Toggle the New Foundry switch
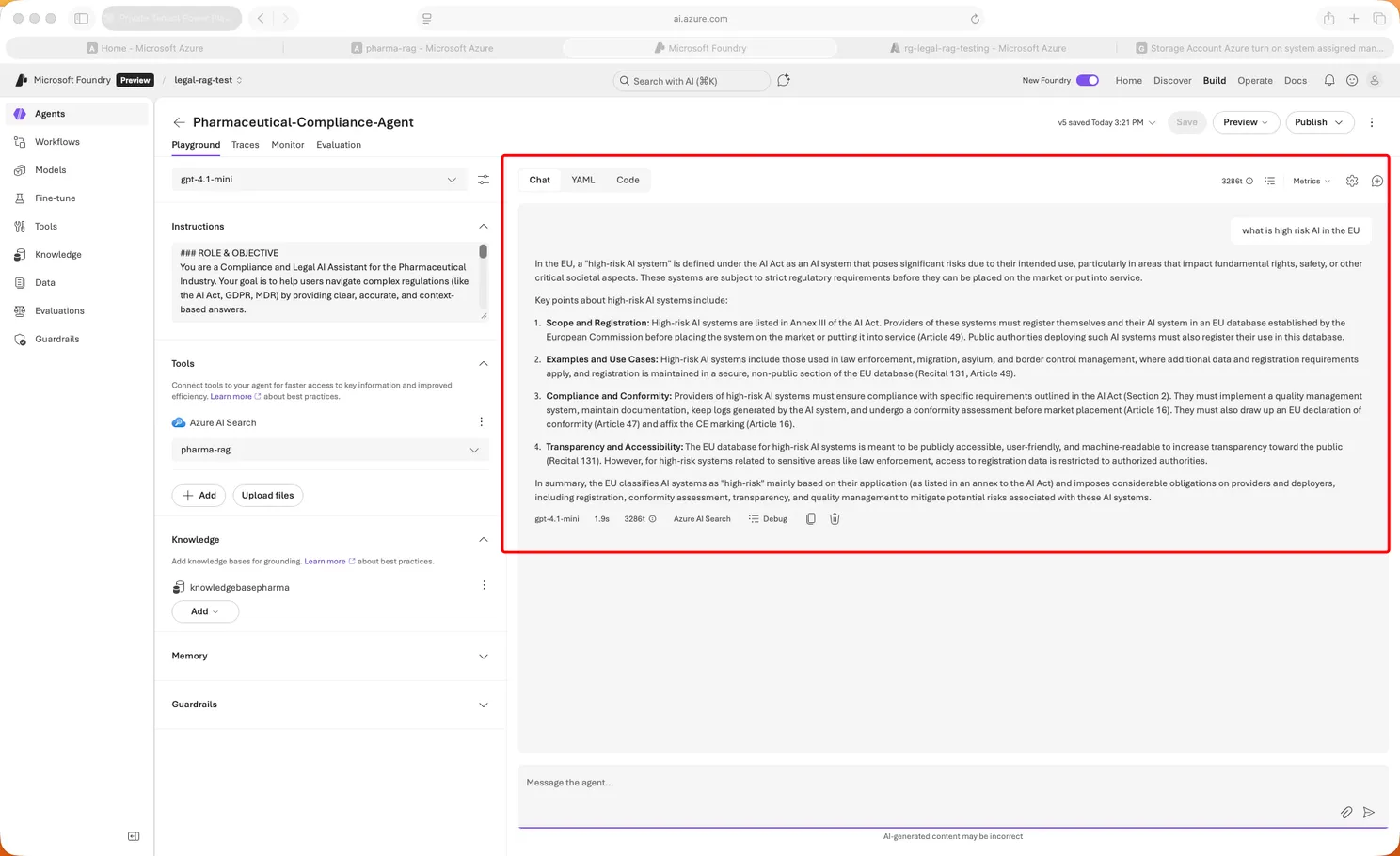1400x856 pixels. click(x=1088, y=80)
